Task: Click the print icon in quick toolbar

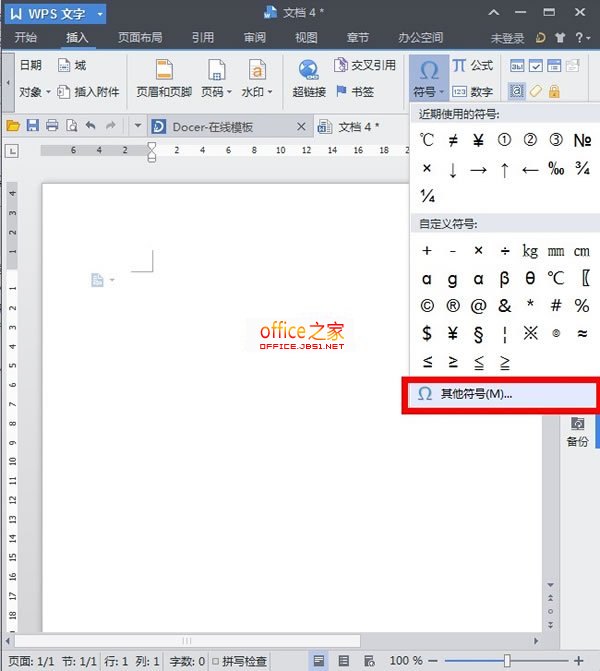Action: (52, 126)
